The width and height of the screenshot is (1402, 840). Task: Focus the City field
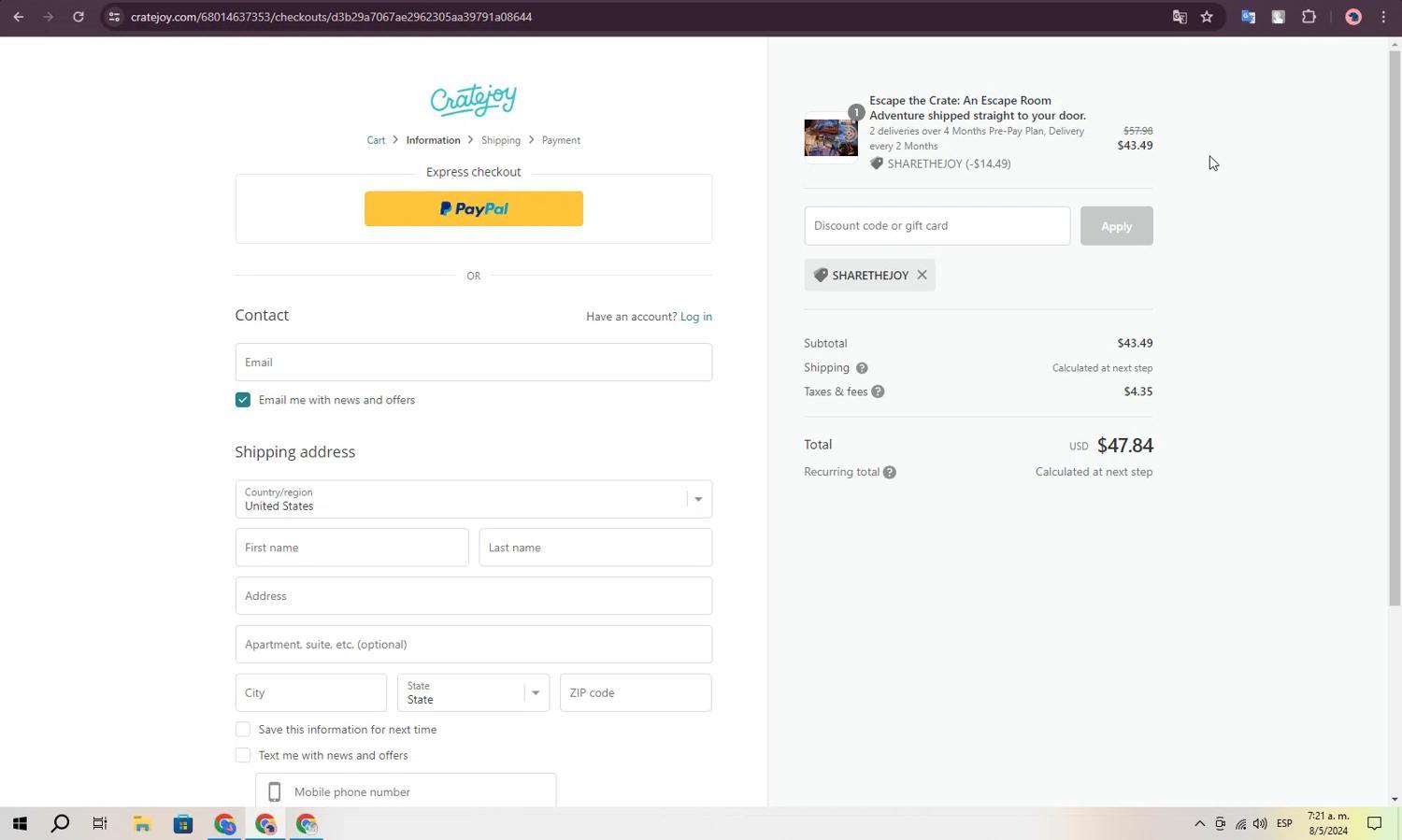click(310, 693)
